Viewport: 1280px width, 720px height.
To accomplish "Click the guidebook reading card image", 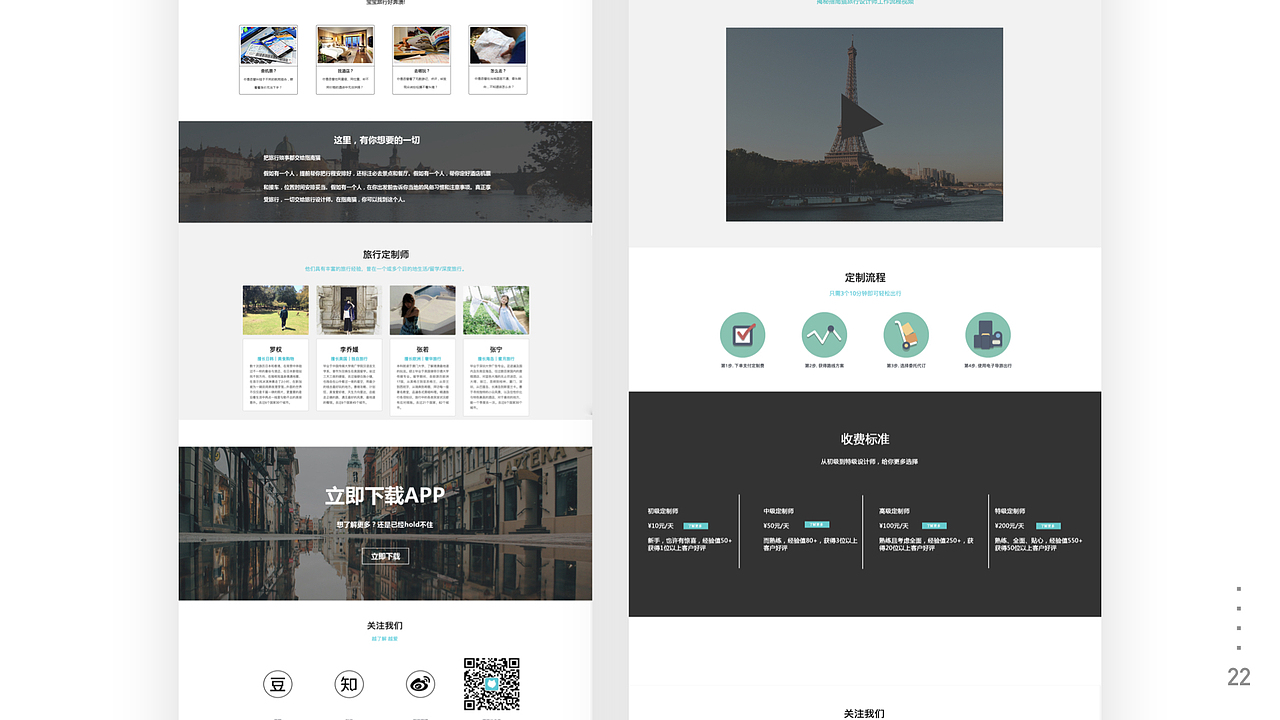I will 421,46.
